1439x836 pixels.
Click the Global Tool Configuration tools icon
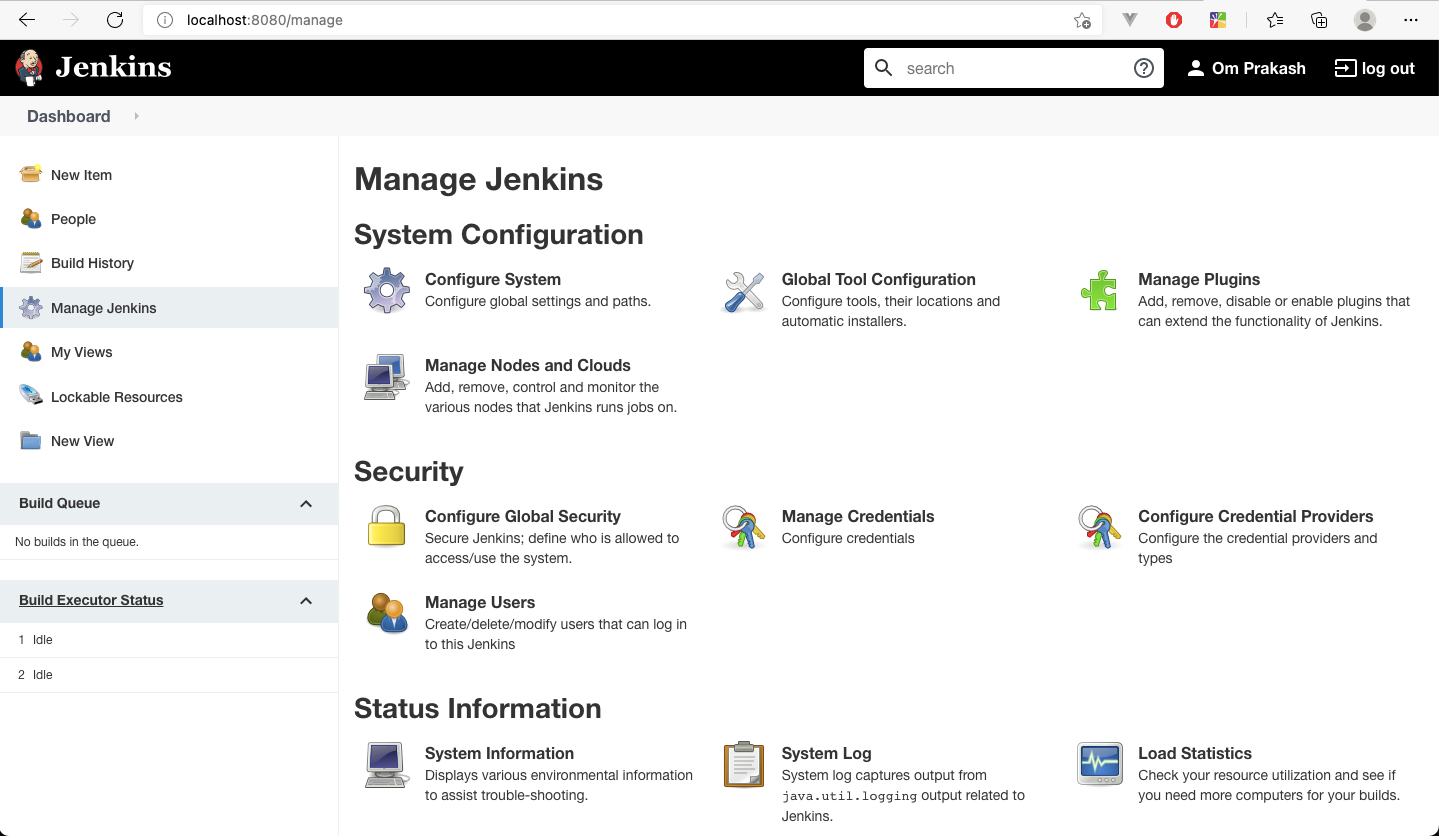click(743, 291)
